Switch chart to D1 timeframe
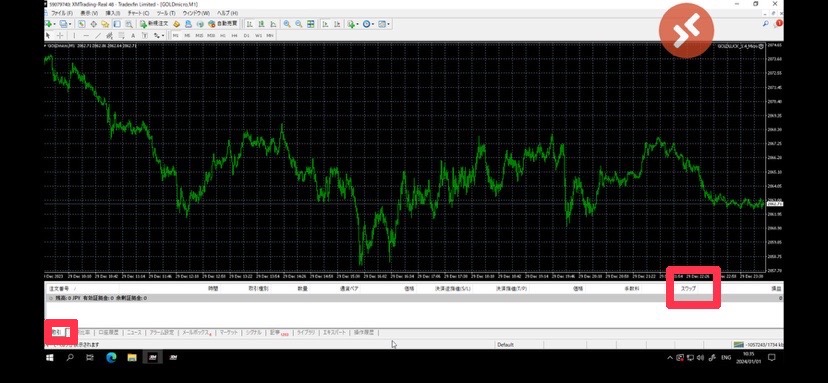 pos(247,35)
